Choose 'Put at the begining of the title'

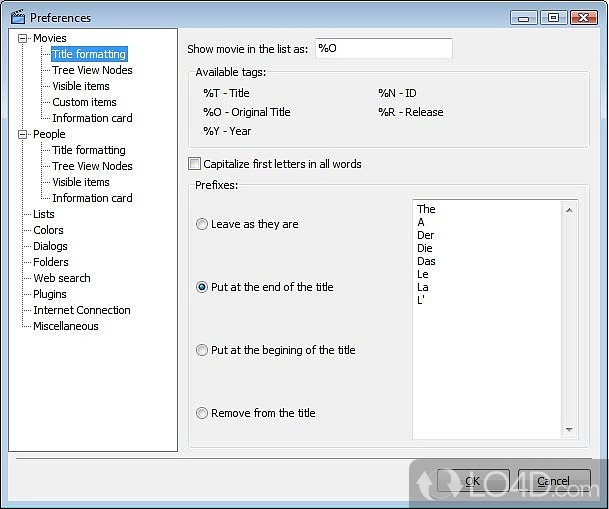[203, 351]
